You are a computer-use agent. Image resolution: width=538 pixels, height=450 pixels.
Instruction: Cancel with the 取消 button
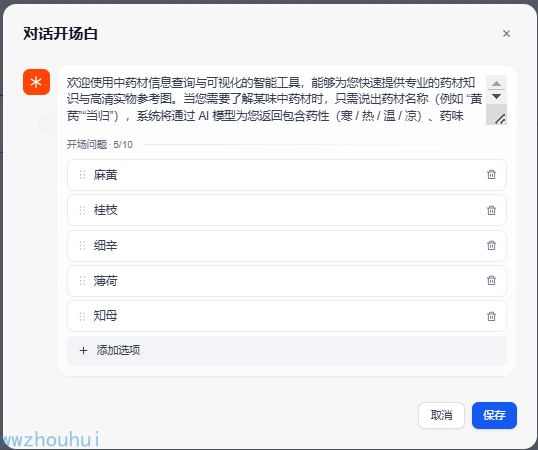[441, 415]
